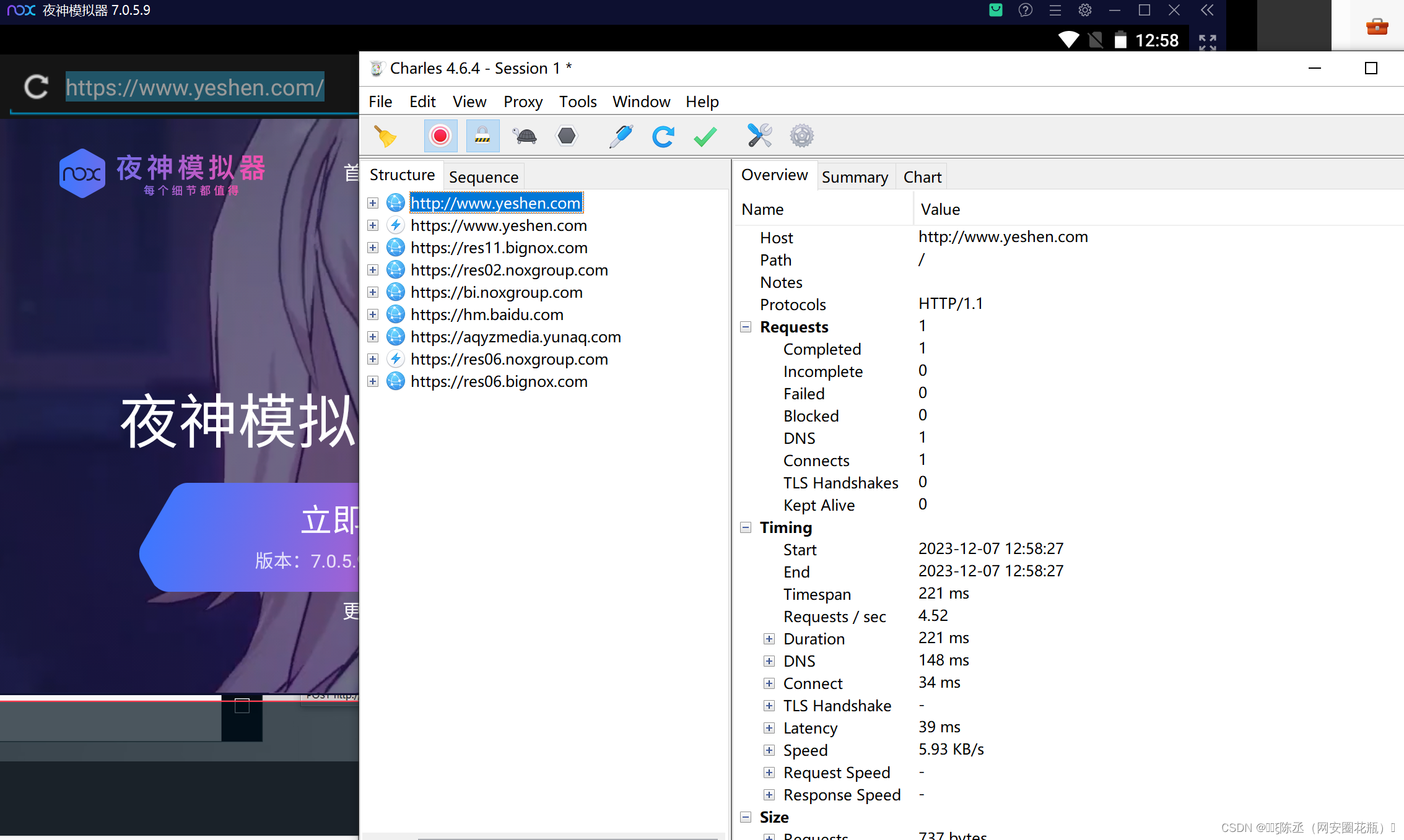Screen dimensions: 1404x840
Task: Collapse the Size section in Overview
Action: click(x=746, y=817)
